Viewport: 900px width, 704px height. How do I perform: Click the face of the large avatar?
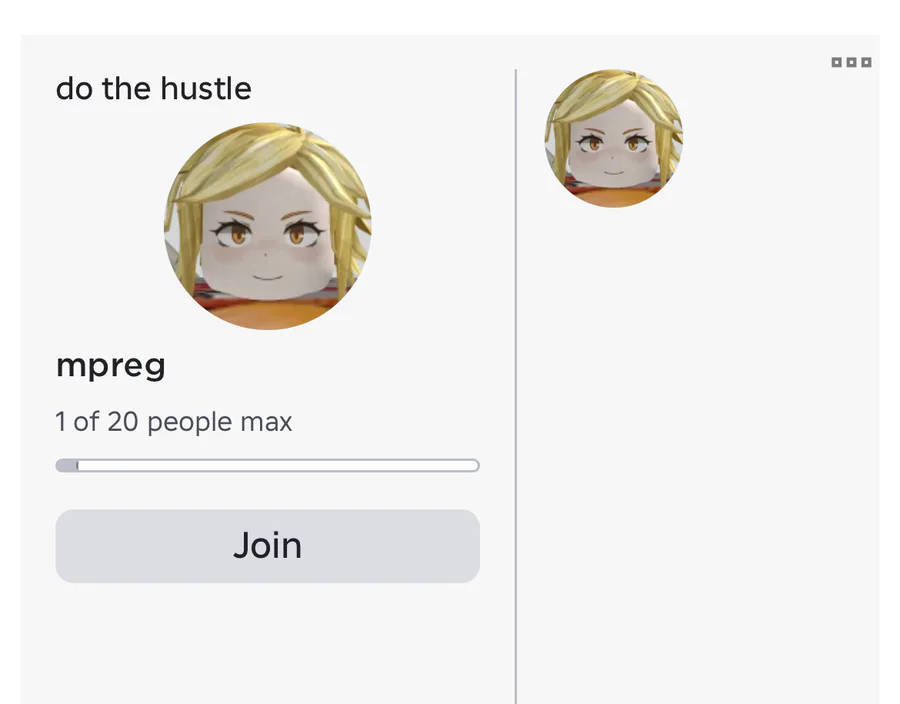tap(267, 241)
